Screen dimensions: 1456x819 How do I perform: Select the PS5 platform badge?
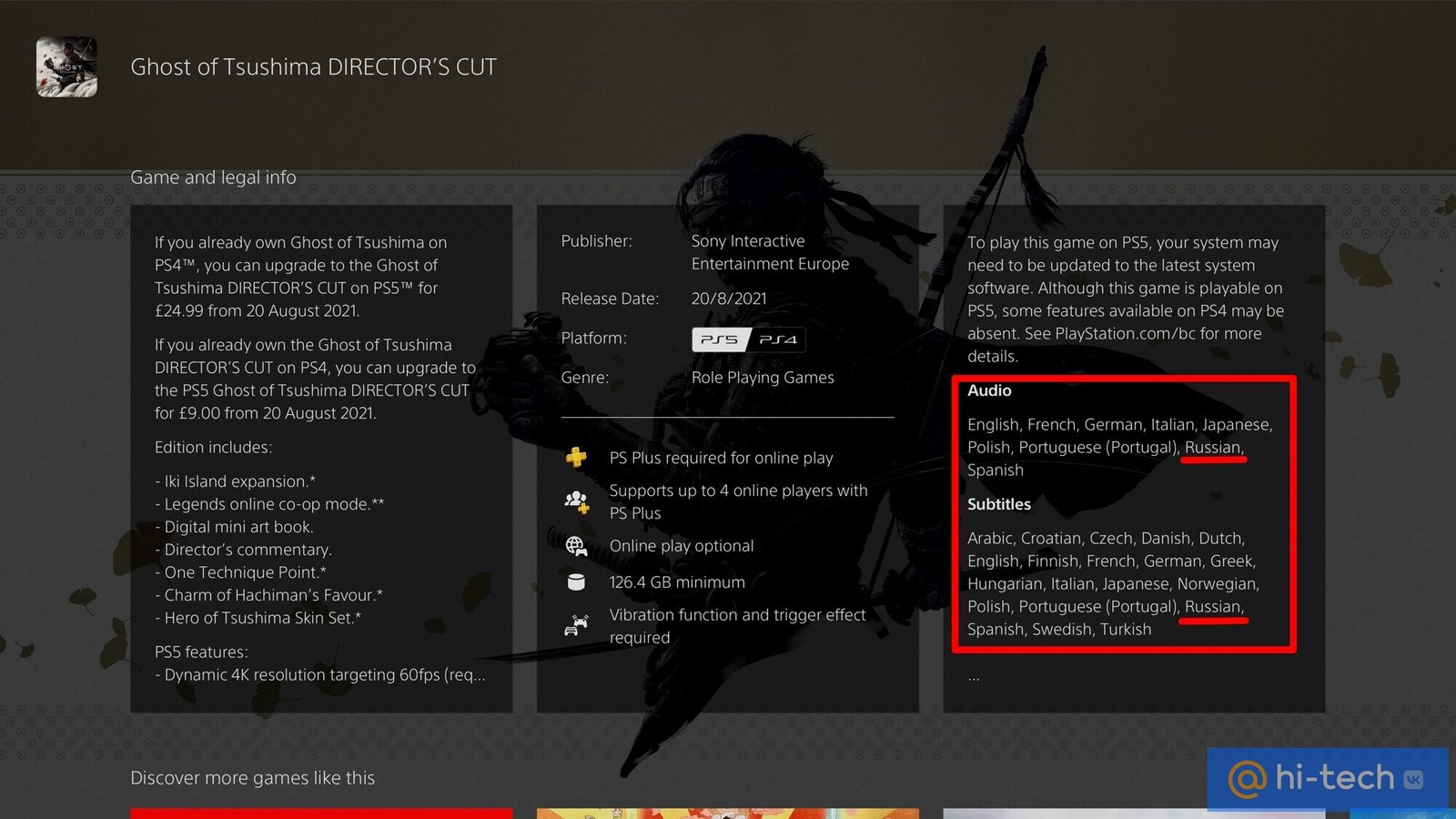(720, 339)
